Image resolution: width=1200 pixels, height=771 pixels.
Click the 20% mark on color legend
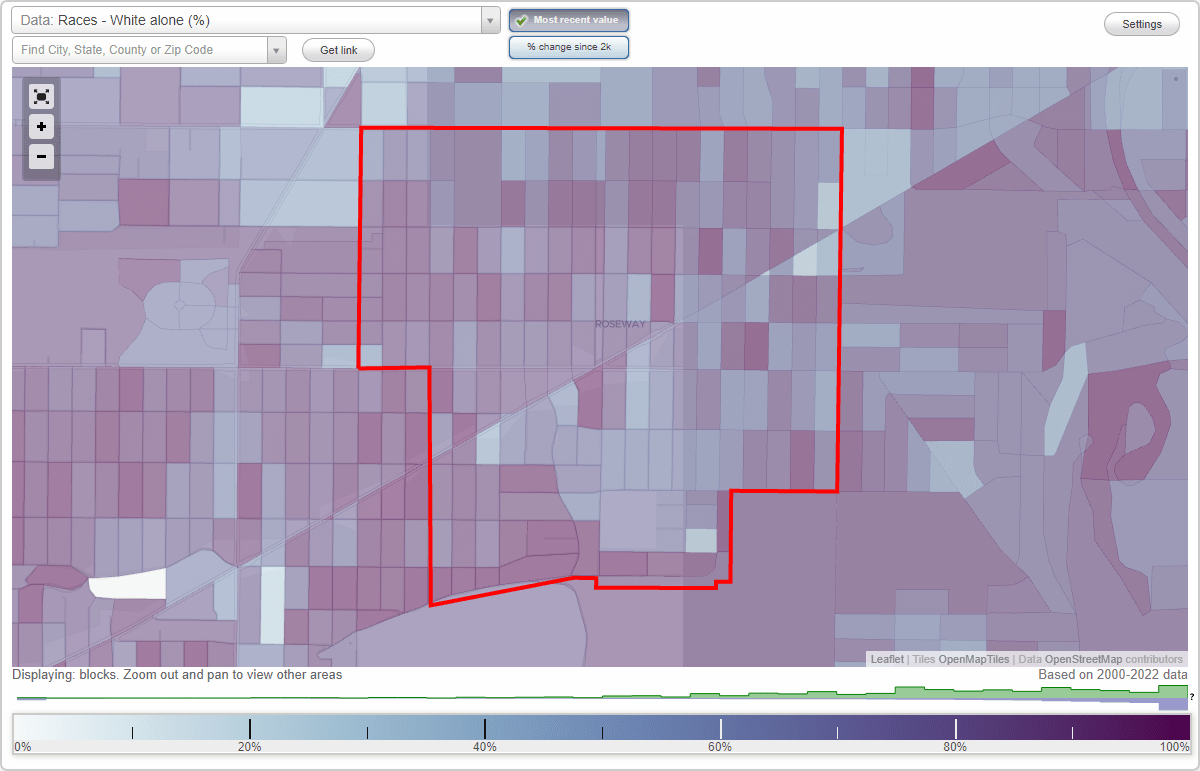(x=249, y=747)
